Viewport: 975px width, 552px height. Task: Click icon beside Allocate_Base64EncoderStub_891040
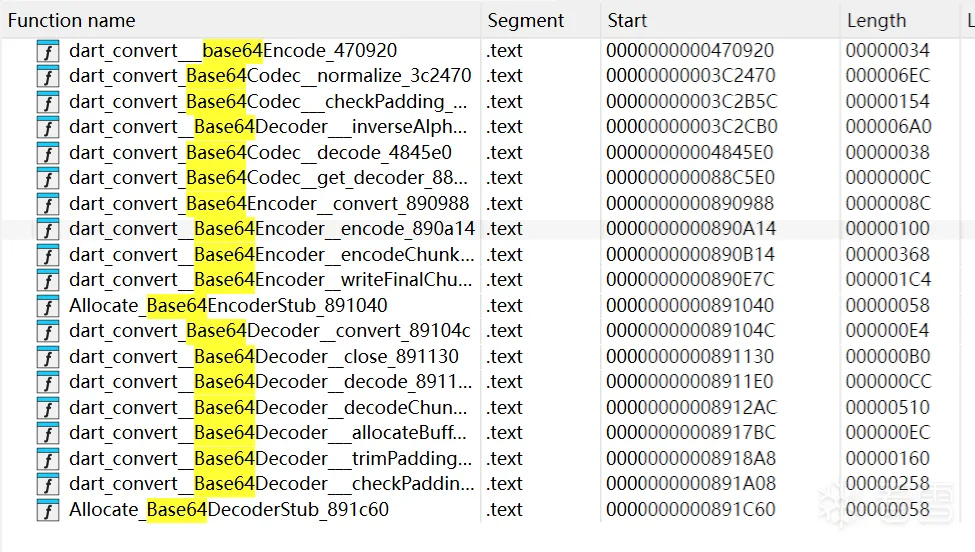click(48, 306)
